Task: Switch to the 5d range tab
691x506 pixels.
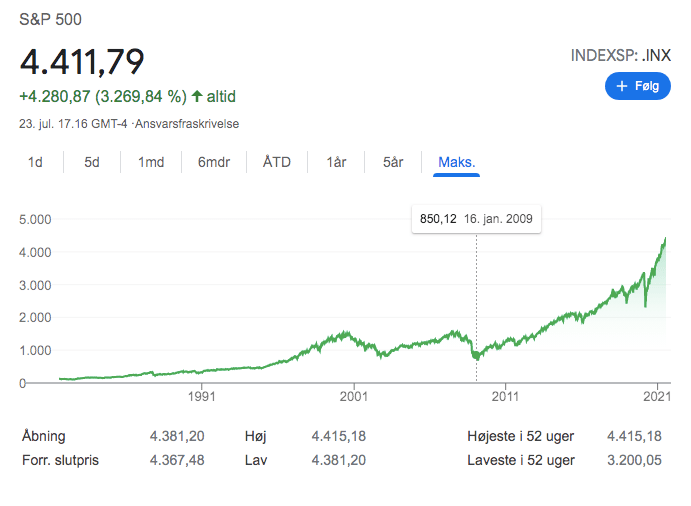Action: pos(92,162)
